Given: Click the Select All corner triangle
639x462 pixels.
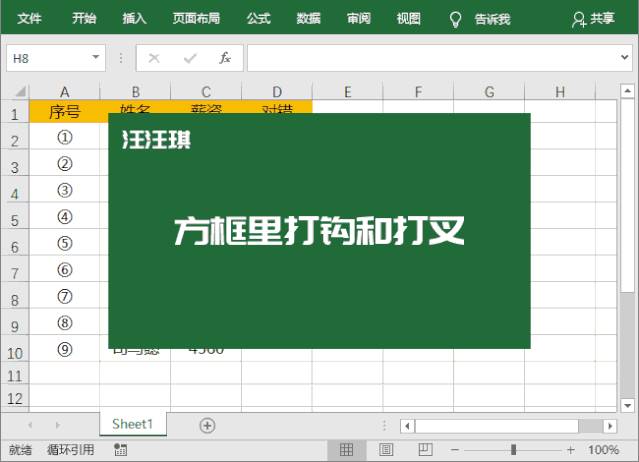Looking at the screenshot, I should 20,91.
